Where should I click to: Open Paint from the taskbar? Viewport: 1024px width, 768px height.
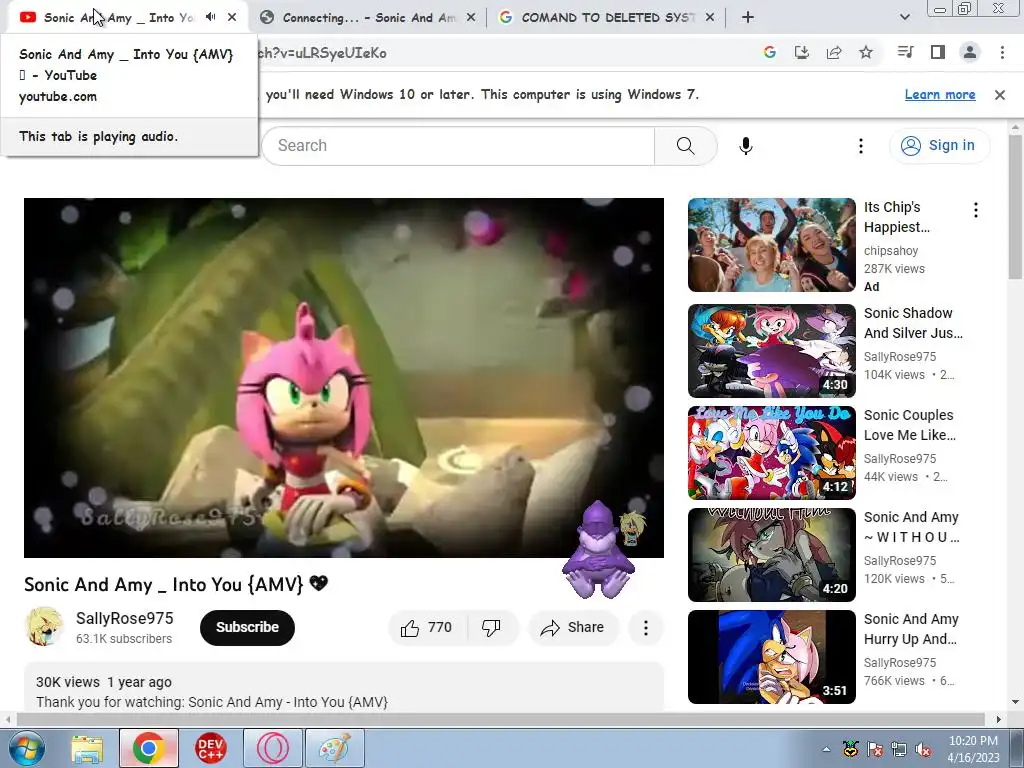[x=334, y=748]
